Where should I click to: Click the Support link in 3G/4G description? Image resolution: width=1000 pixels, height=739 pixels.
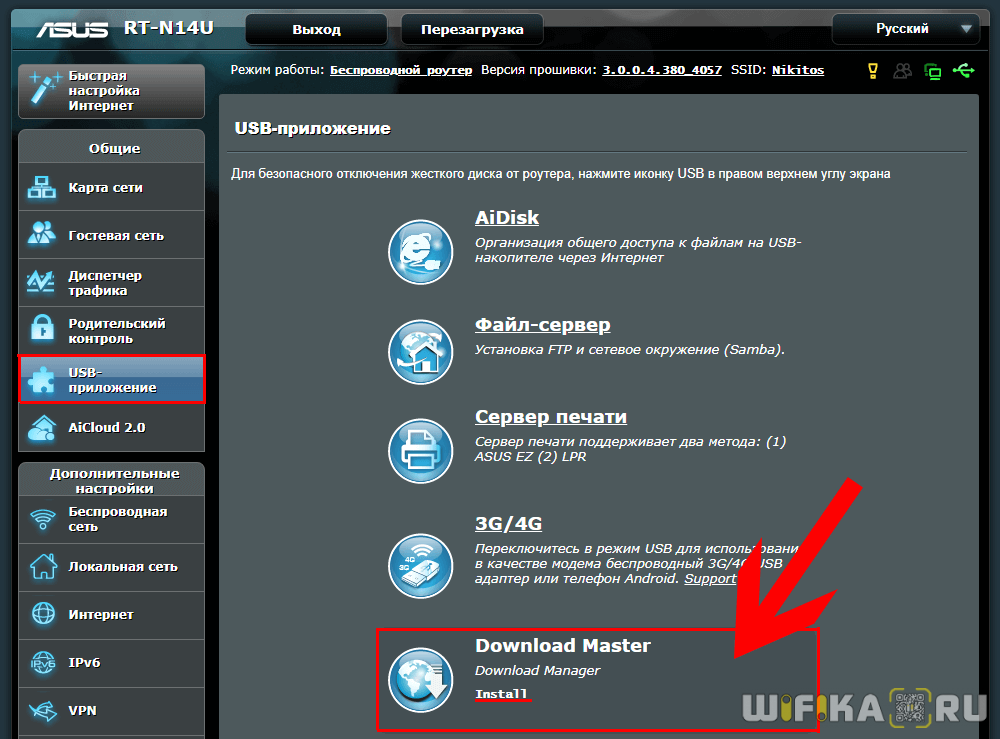[x=710, y=579]
